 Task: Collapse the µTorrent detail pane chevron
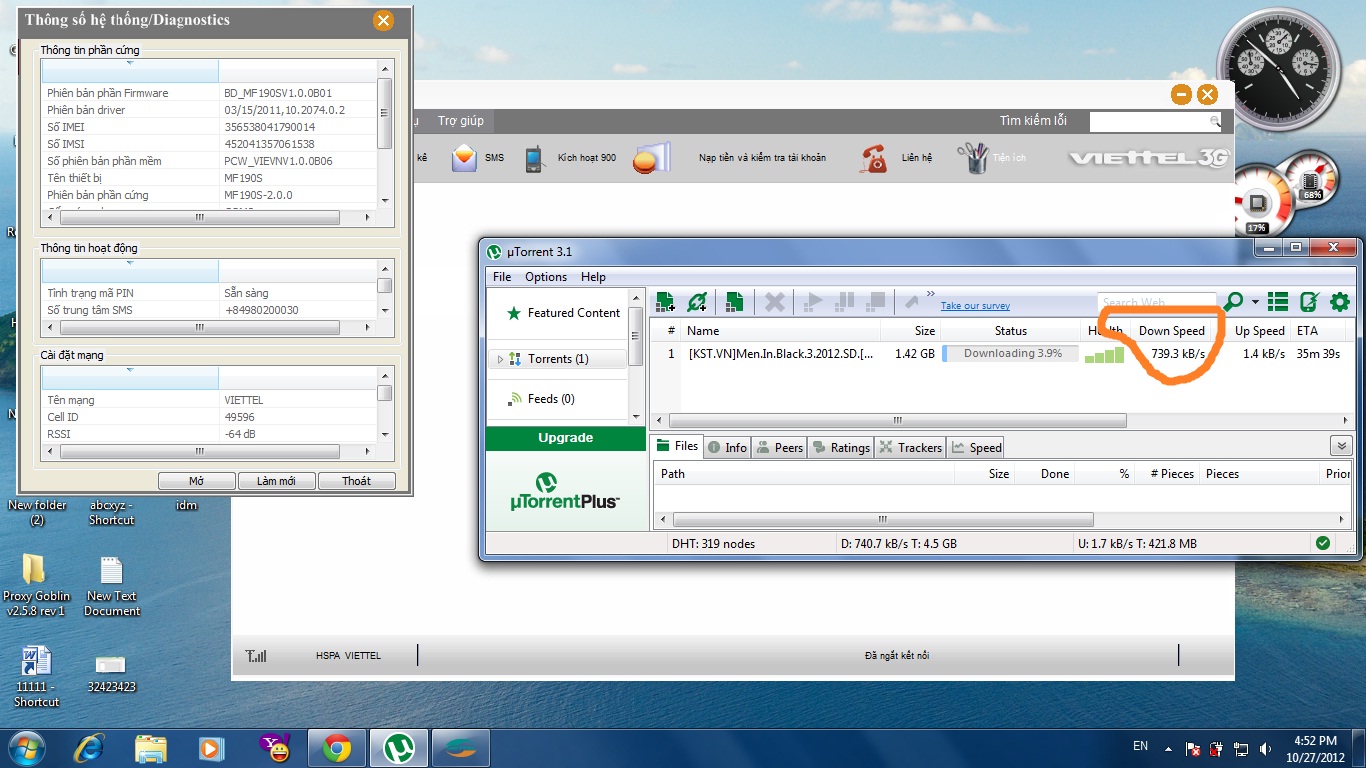(x=1341, y=446)
